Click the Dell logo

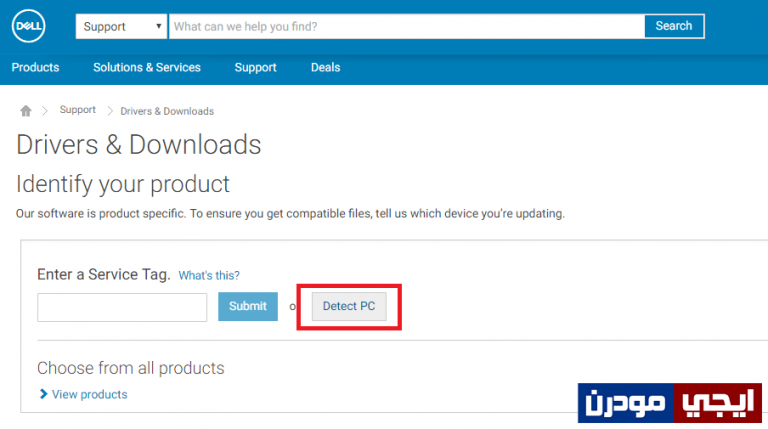tap(28, 26)
